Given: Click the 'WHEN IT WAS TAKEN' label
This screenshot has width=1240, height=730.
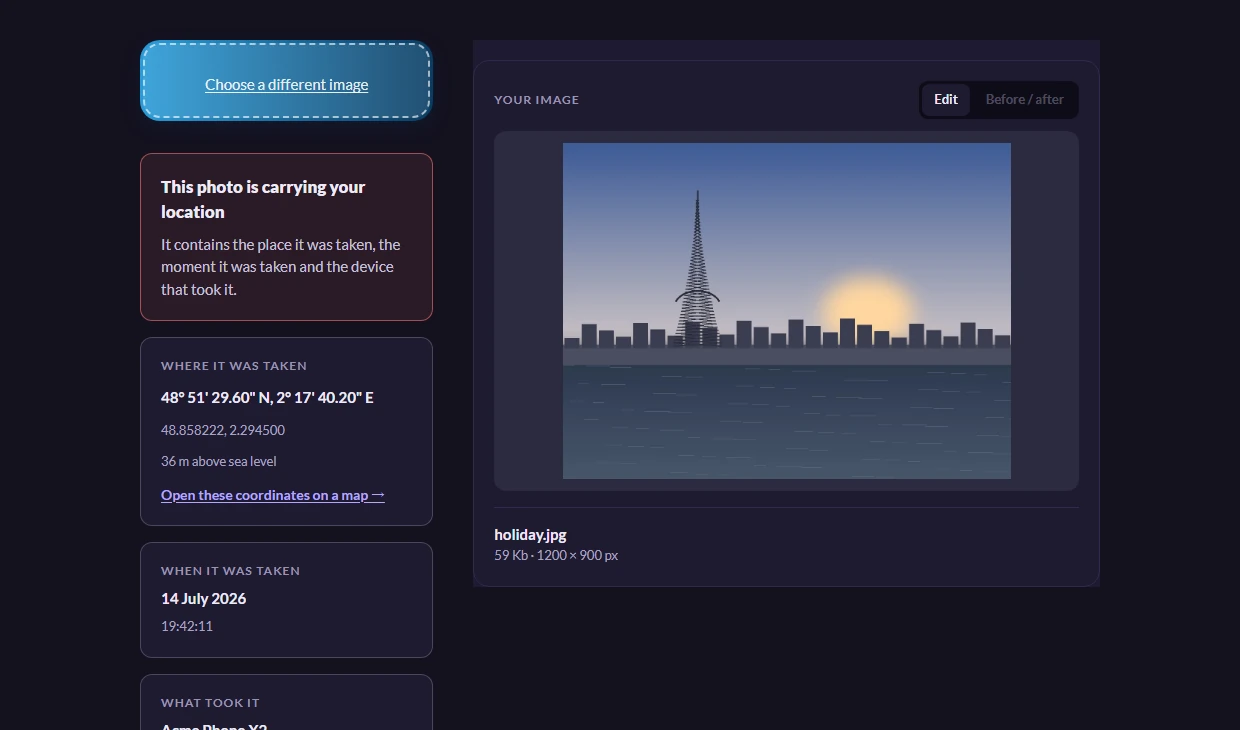Looking at the screenshot, I should 231,571.
